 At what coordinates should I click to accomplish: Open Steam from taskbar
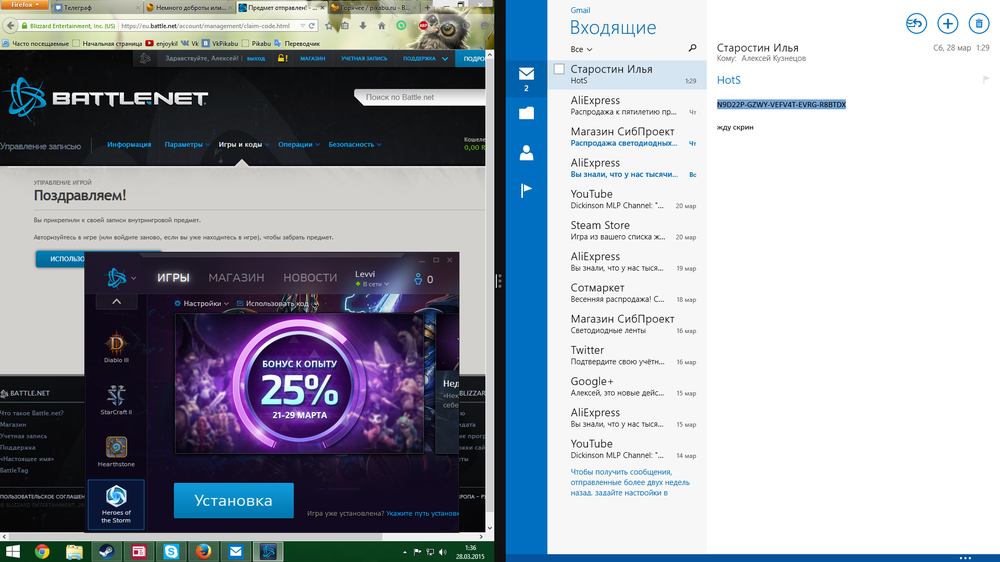107,551
